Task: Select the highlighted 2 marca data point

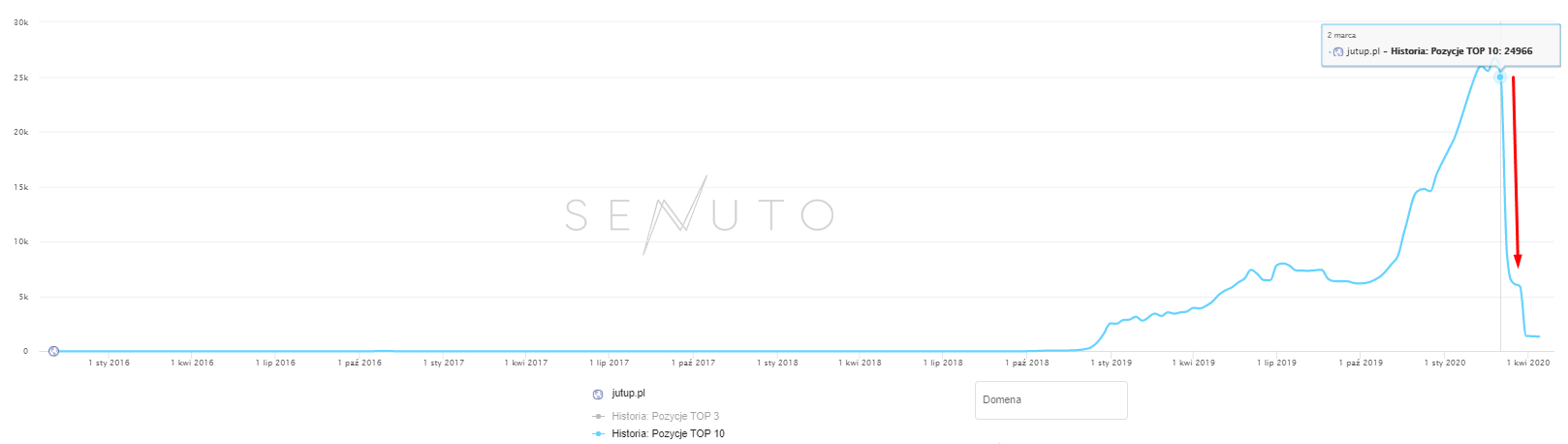Action: coord(1500,77)
